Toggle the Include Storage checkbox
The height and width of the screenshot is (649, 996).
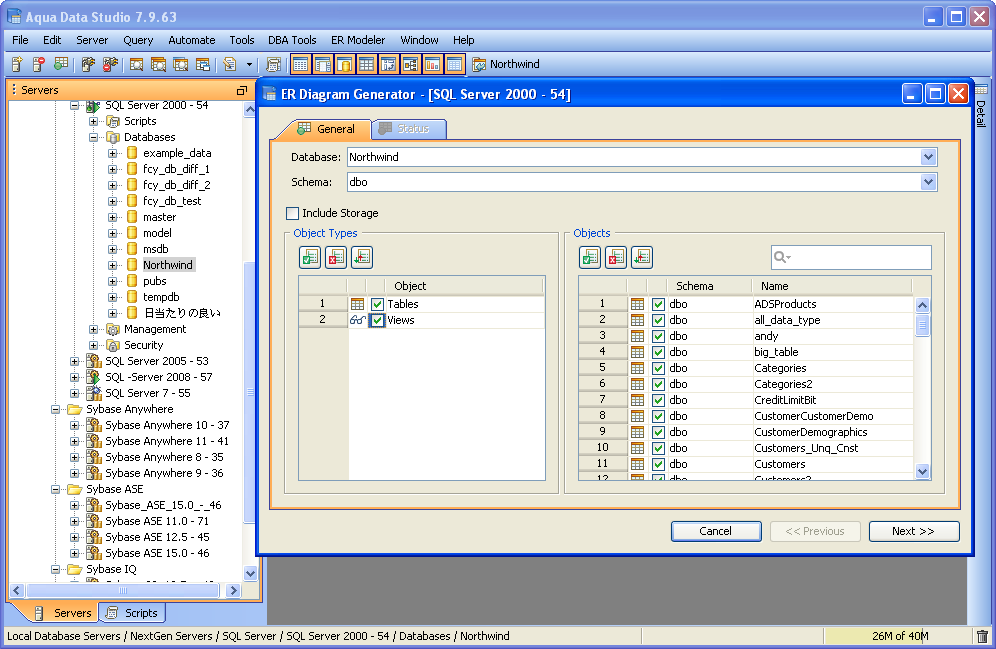click(x=292, y=213)
